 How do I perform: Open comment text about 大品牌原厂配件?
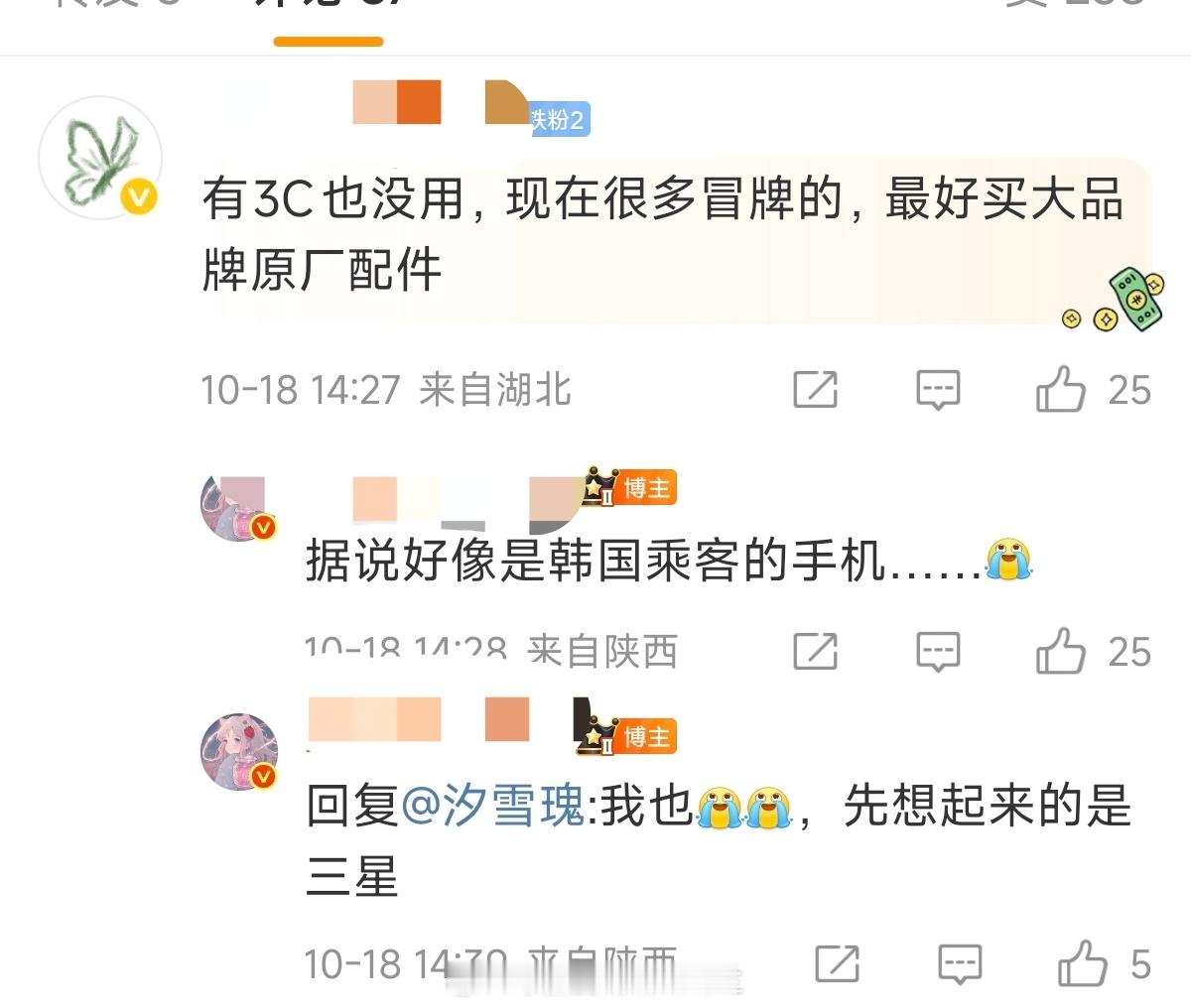click(x=663, y=234)
